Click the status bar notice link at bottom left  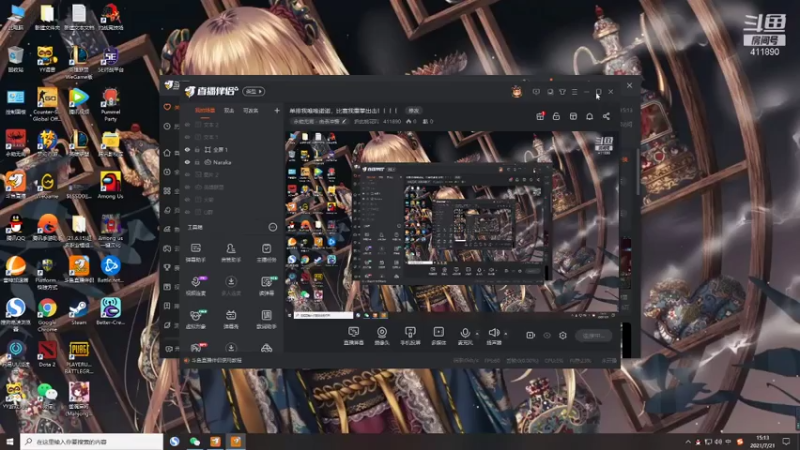(x=213, y=360)
